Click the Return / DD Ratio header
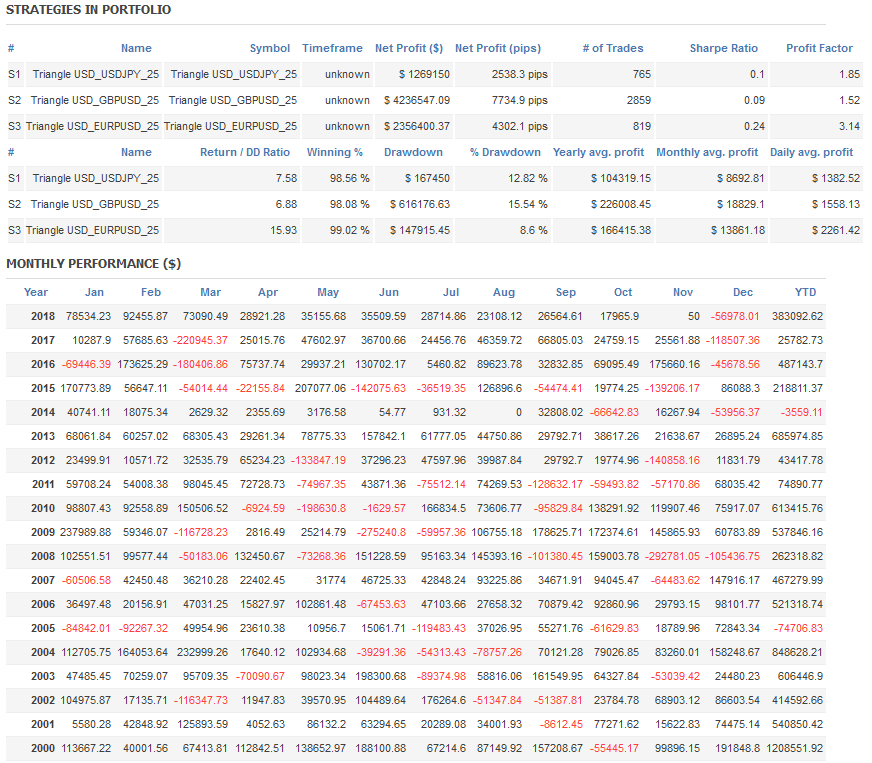The image size is (872, 763). 245,152
